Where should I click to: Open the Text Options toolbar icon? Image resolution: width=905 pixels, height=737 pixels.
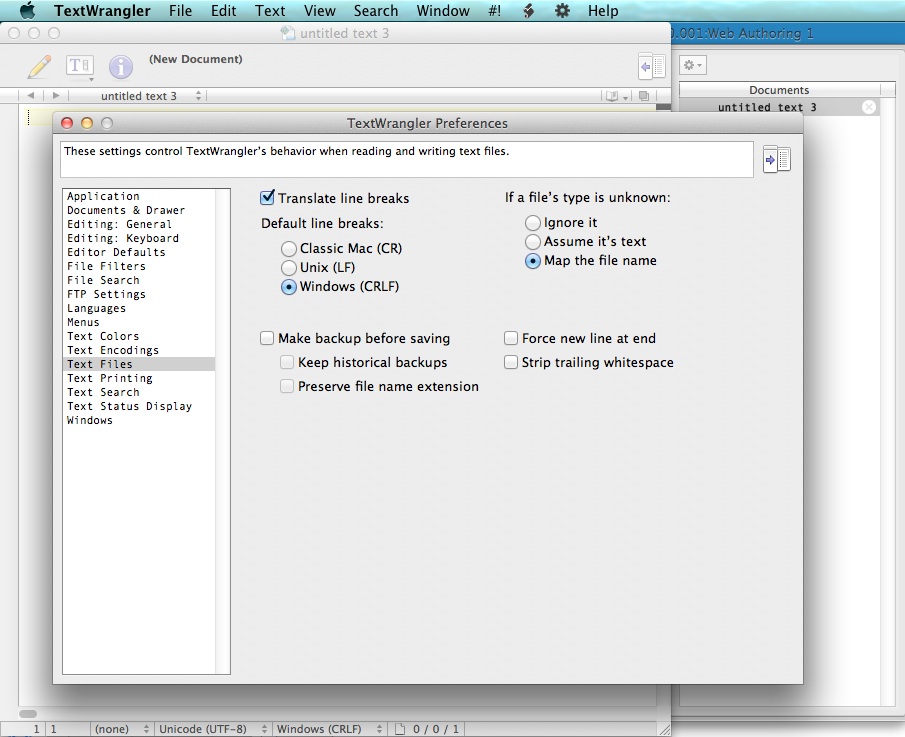(x=80, y=66)
